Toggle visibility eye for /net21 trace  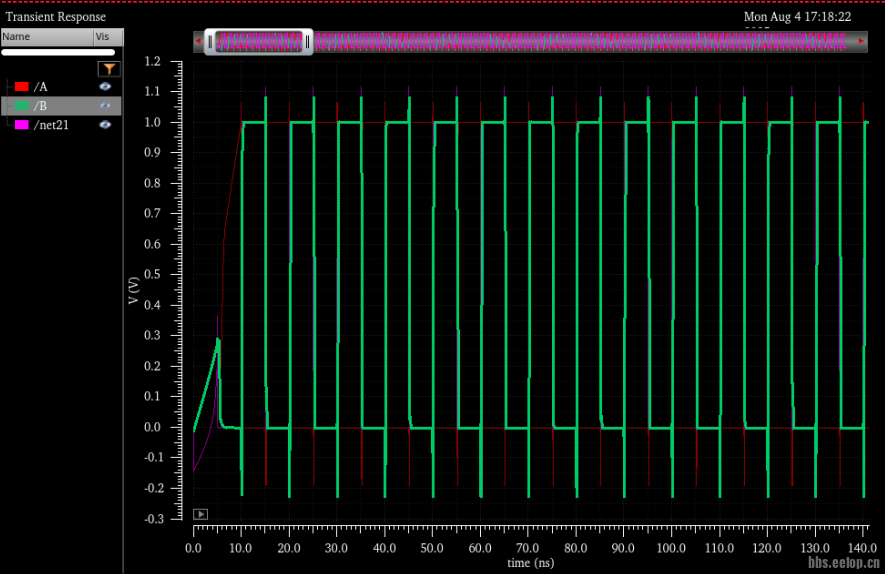click(105, 125)
